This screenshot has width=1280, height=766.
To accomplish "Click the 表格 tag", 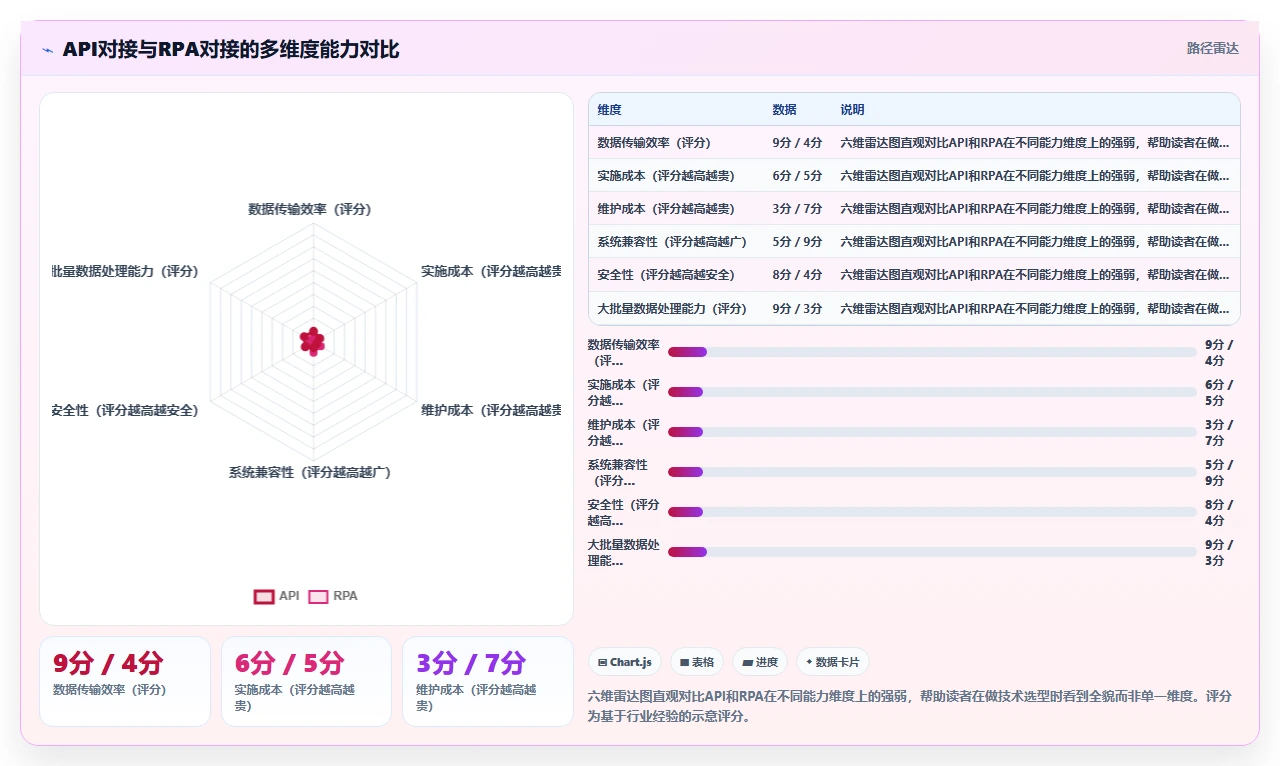I will 697,662.
